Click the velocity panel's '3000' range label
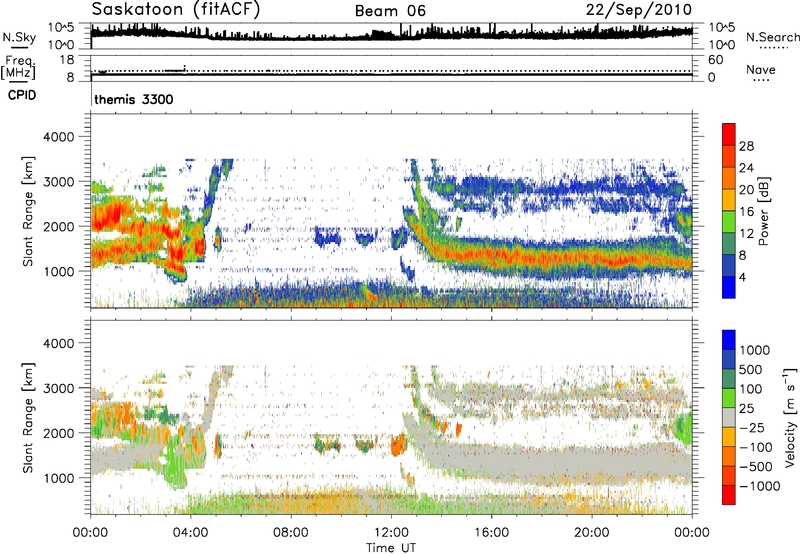The width and height of the screenshot is (800, 554). 59,388
